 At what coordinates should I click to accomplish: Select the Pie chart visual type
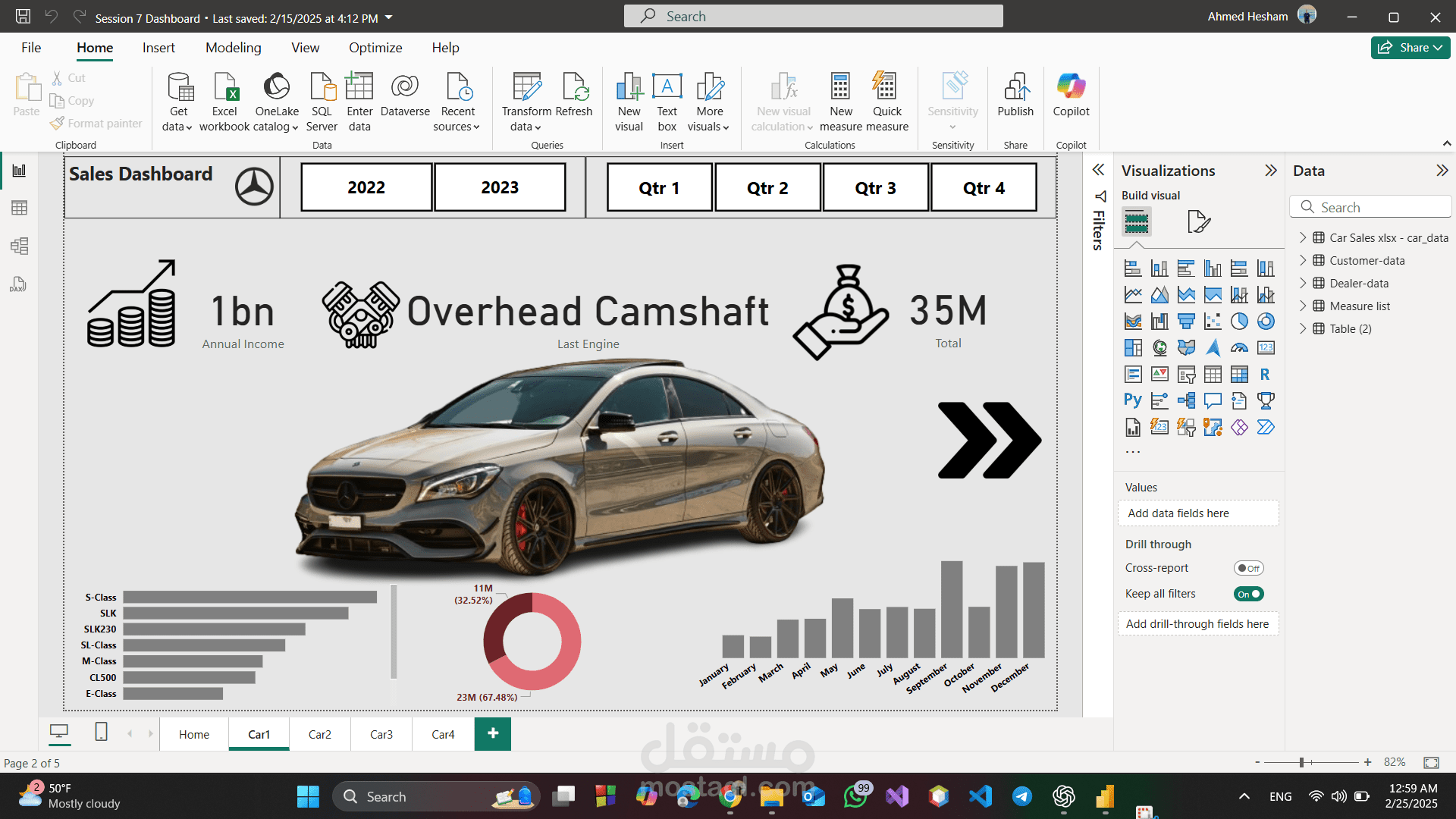click(x=1239, y=322)
